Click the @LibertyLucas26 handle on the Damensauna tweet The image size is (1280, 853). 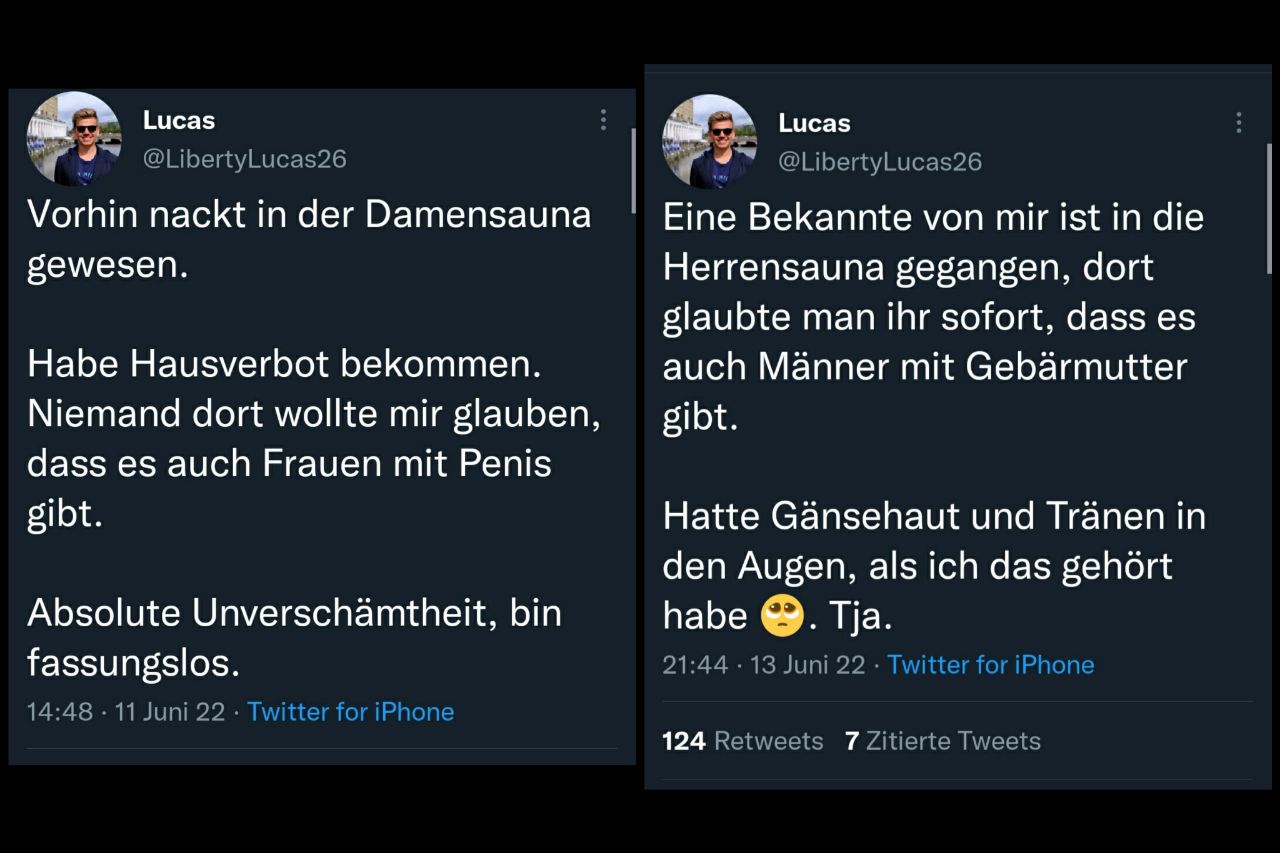tap(245, 159)
